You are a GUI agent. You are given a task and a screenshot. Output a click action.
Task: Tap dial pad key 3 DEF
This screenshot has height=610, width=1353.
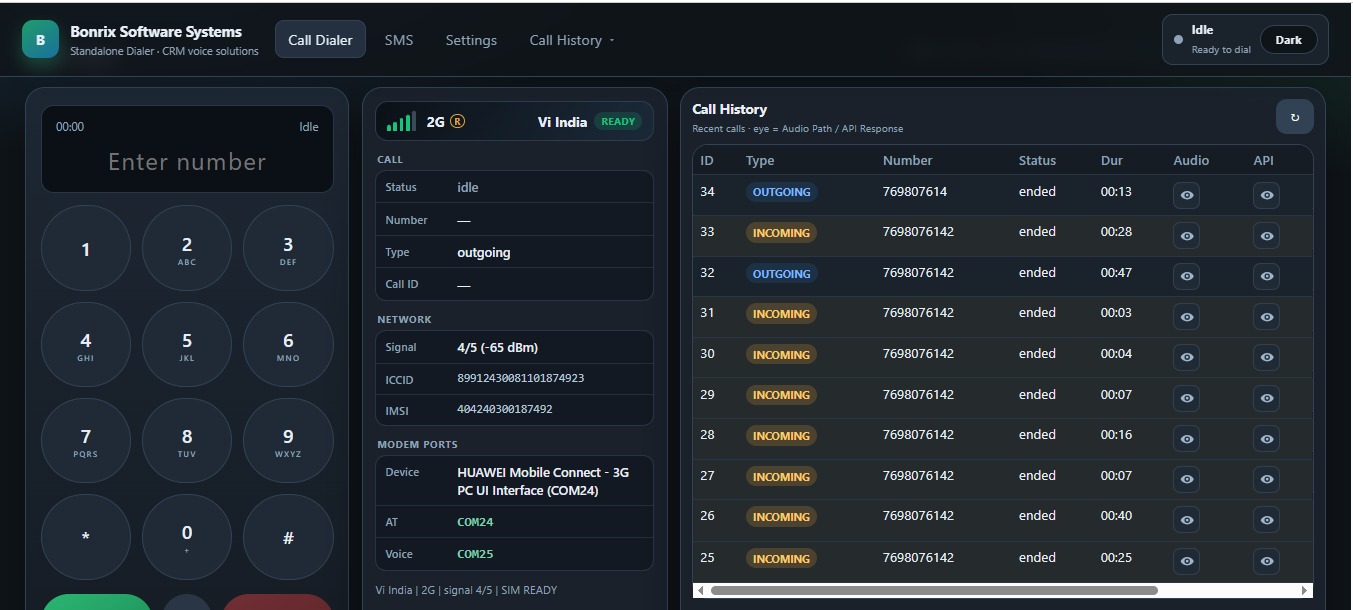tap(288, 249)
